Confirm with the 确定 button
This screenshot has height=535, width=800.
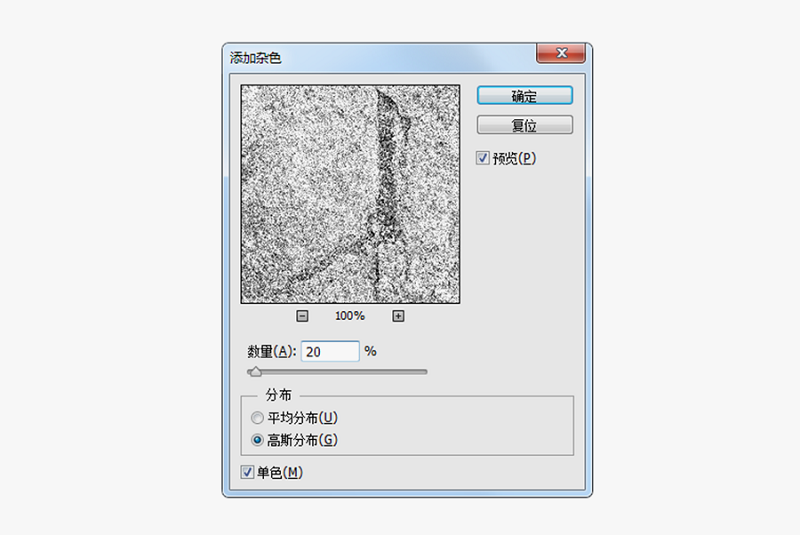pyautogui.click(x=524, y=96)
